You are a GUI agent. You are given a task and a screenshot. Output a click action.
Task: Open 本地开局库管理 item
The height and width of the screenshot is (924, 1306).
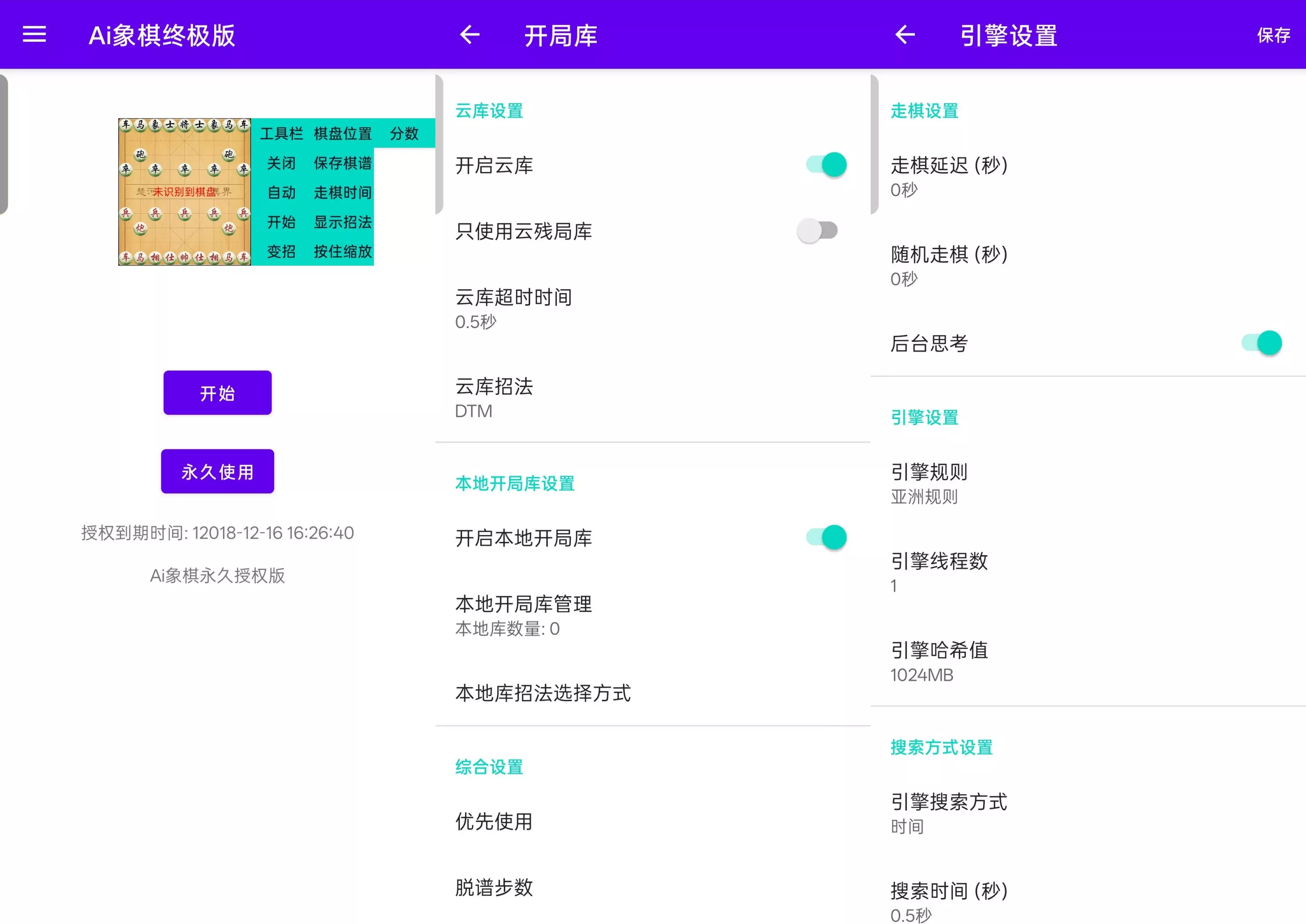point(524,615)
